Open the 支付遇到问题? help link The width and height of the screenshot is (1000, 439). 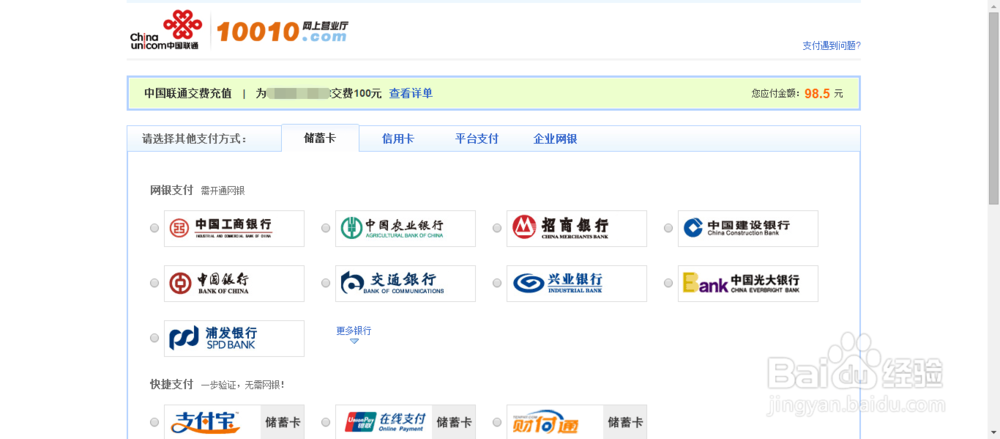pos(832,45)
